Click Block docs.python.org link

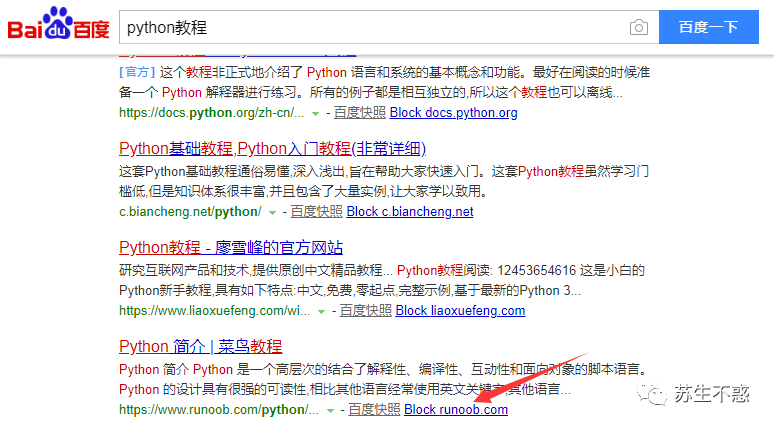[454, 113]
